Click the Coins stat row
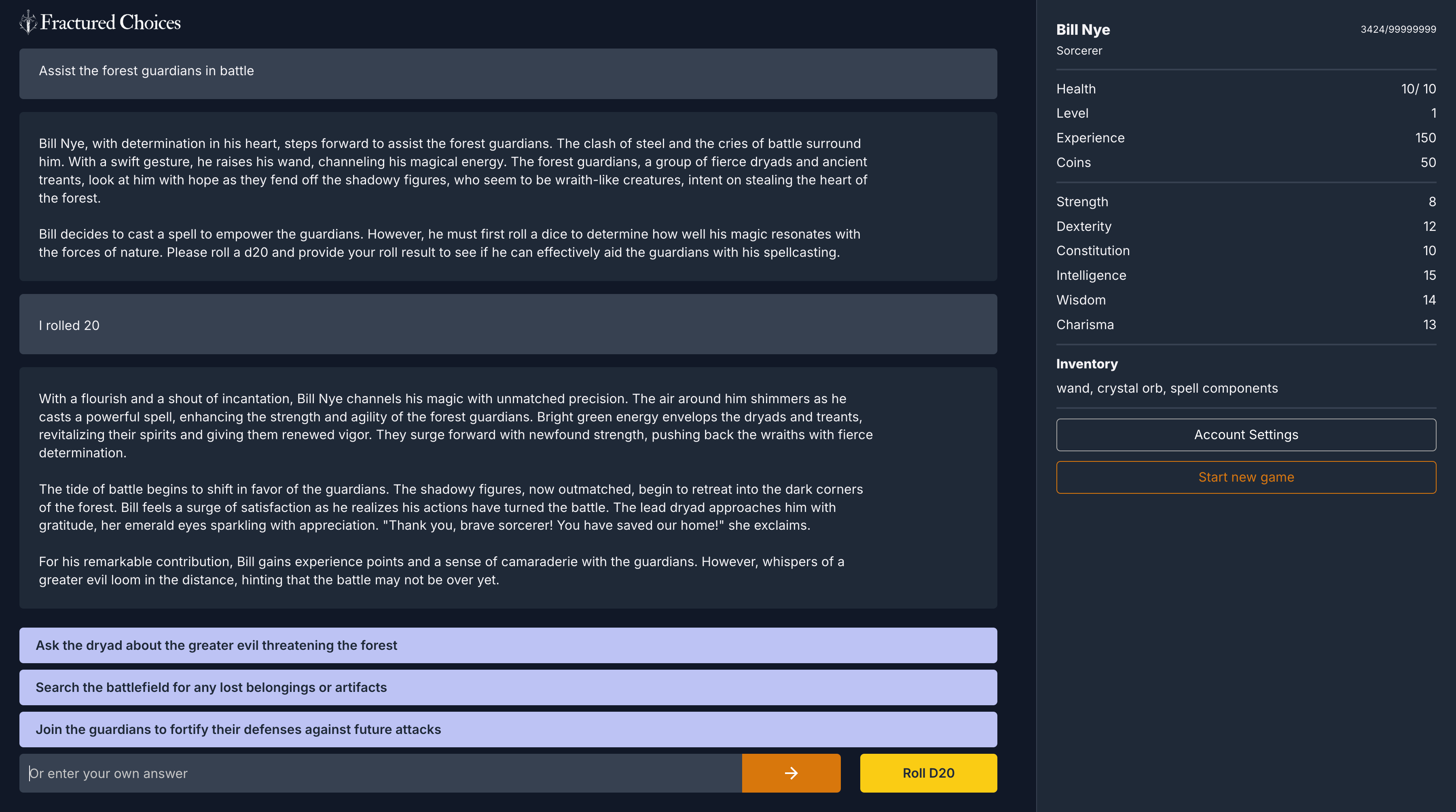The image size is (1456, 812). [x=1245, y=162]
